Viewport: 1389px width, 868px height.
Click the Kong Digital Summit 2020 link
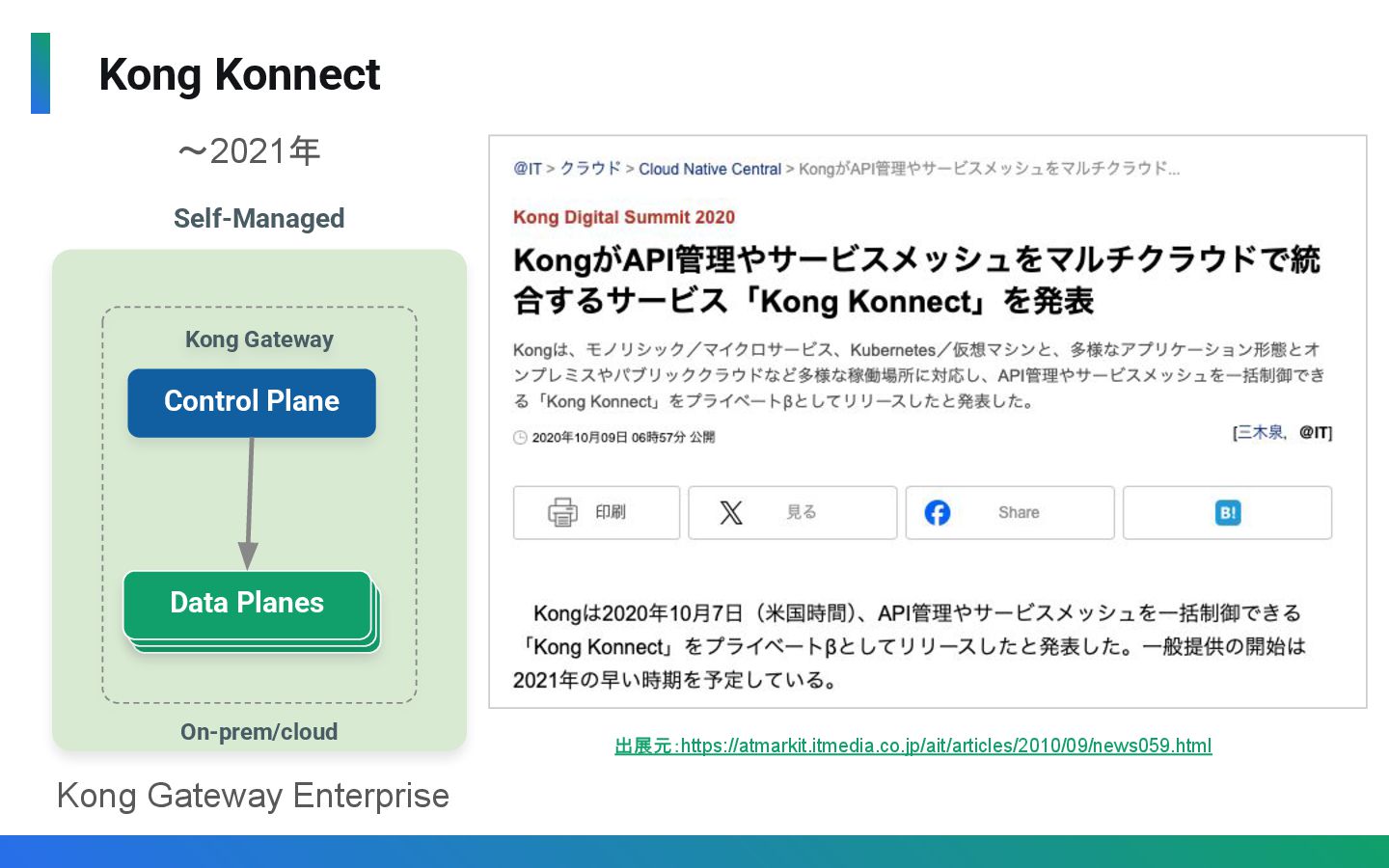[x=623, y=217]
